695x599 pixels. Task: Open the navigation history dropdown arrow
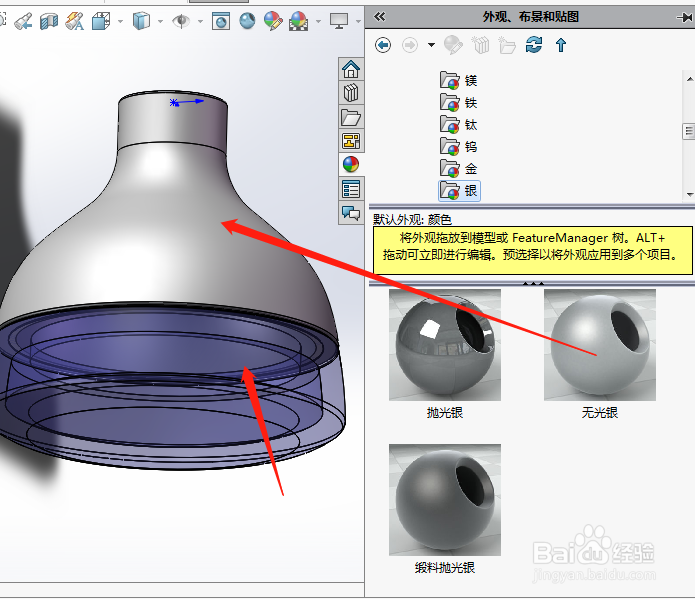(x=431, y=45)
